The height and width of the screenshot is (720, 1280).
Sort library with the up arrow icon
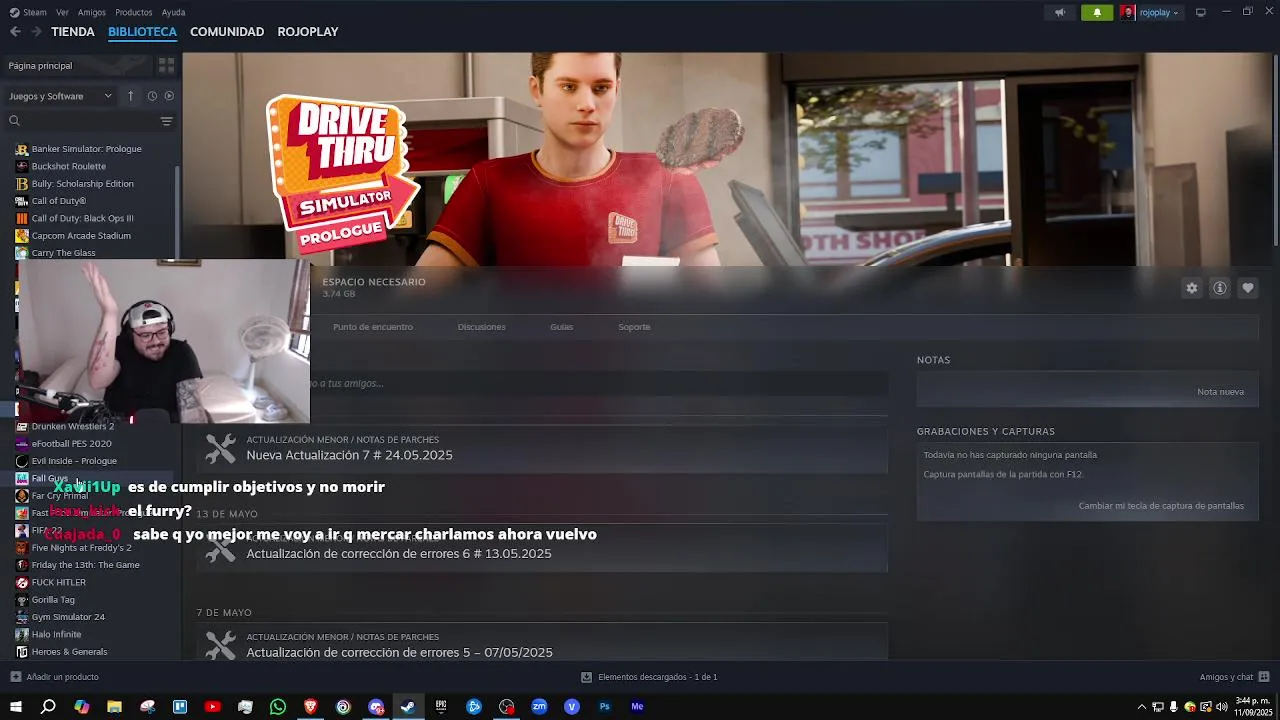coord(130,96)
